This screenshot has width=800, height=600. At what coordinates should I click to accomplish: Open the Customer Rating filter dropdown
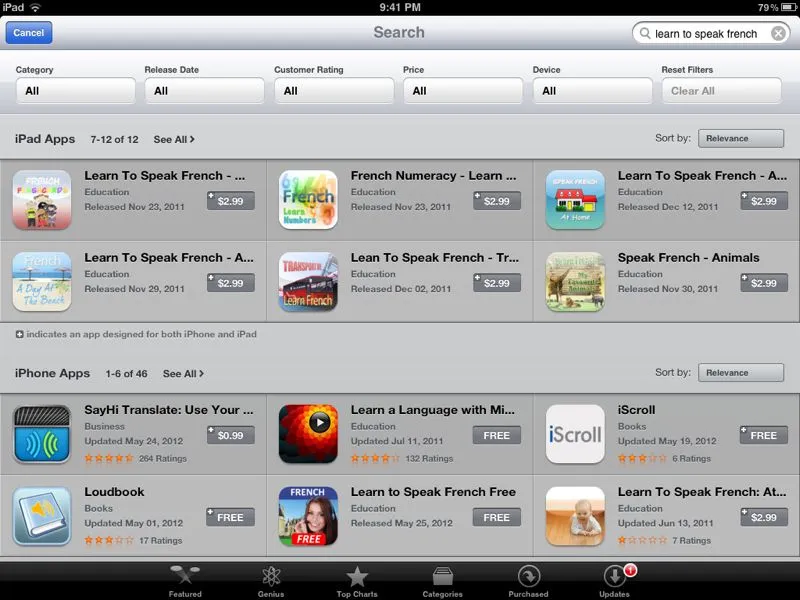(x=334, y=91)
